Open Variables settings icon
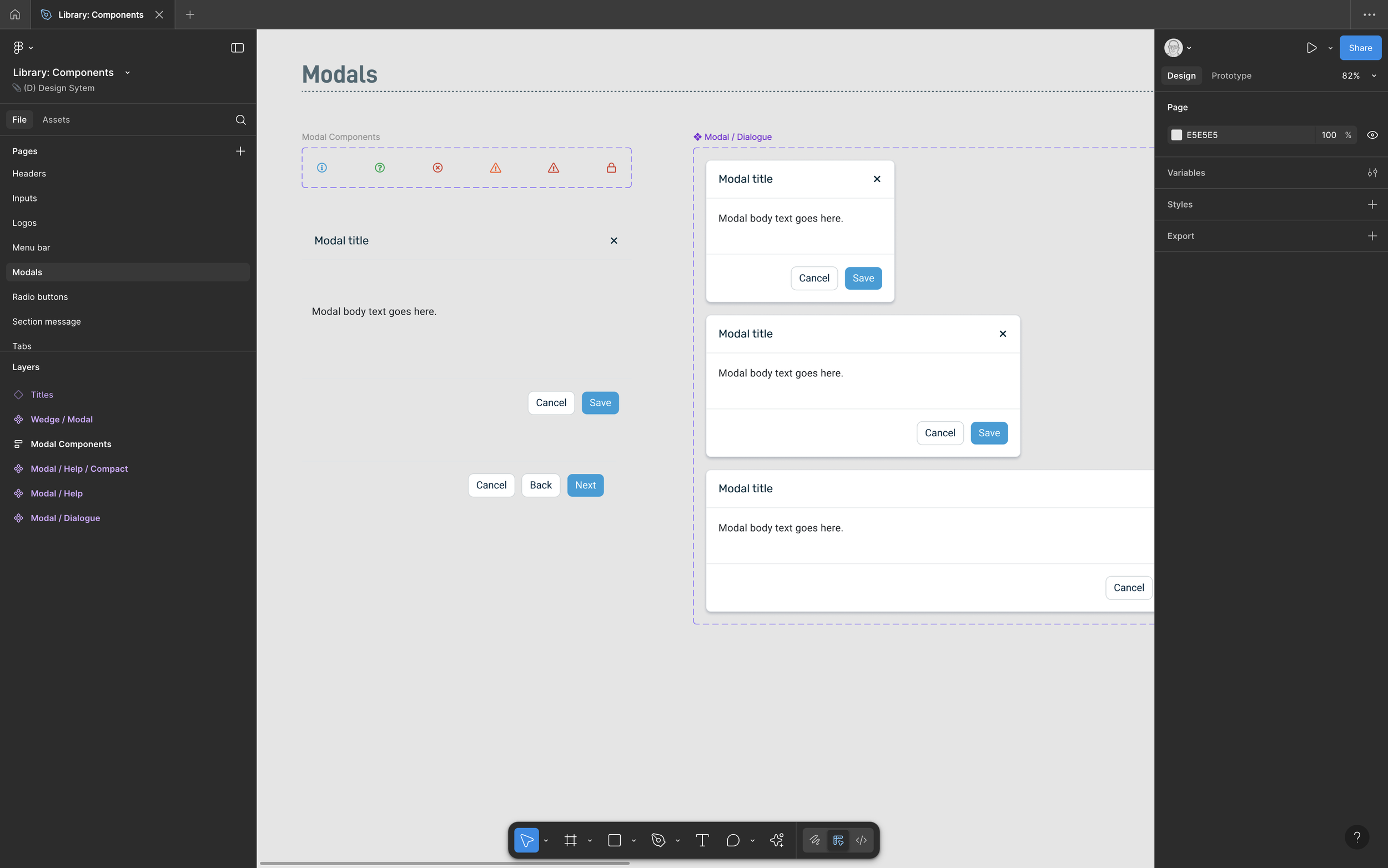Image resolution: width=1388 pixels, height=868 pixels. pos(1372,173)
